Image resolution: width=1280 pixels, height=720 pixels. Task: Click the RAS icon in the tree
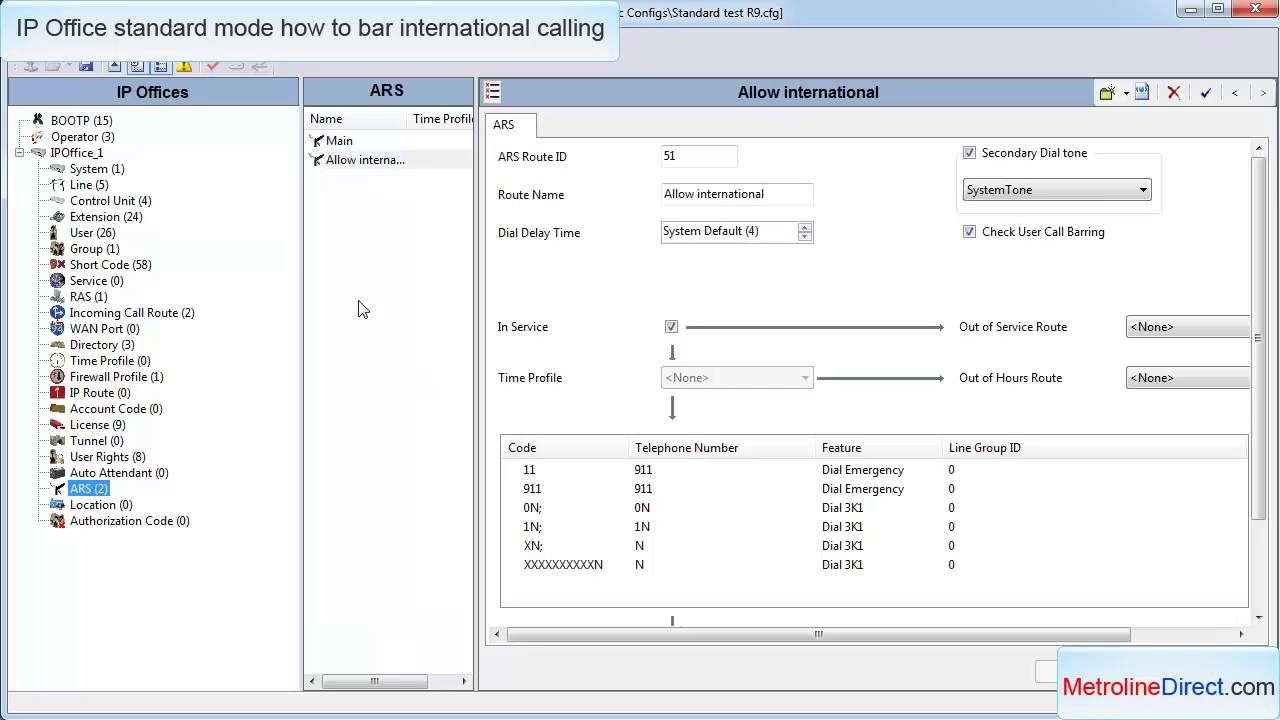57,297
